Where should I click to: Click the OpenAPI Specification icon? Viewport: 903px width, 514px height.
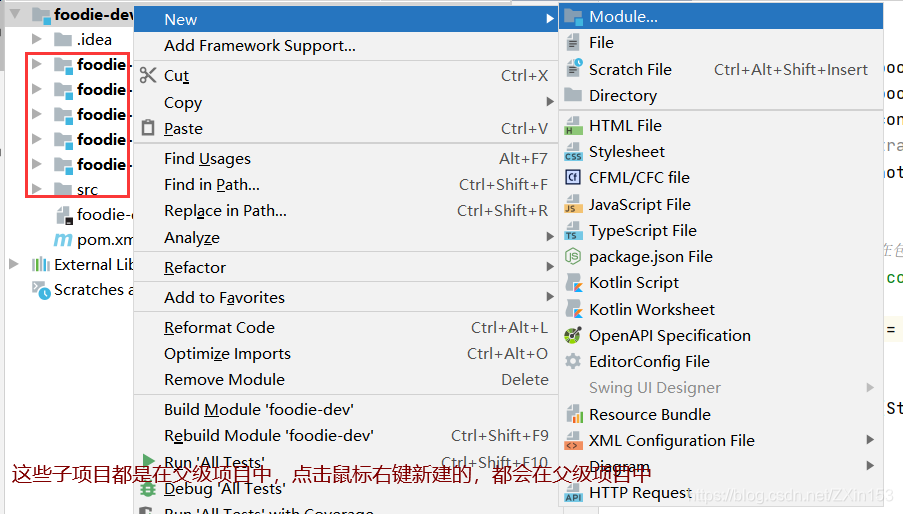pyautogui.click(x=573, y=335)
